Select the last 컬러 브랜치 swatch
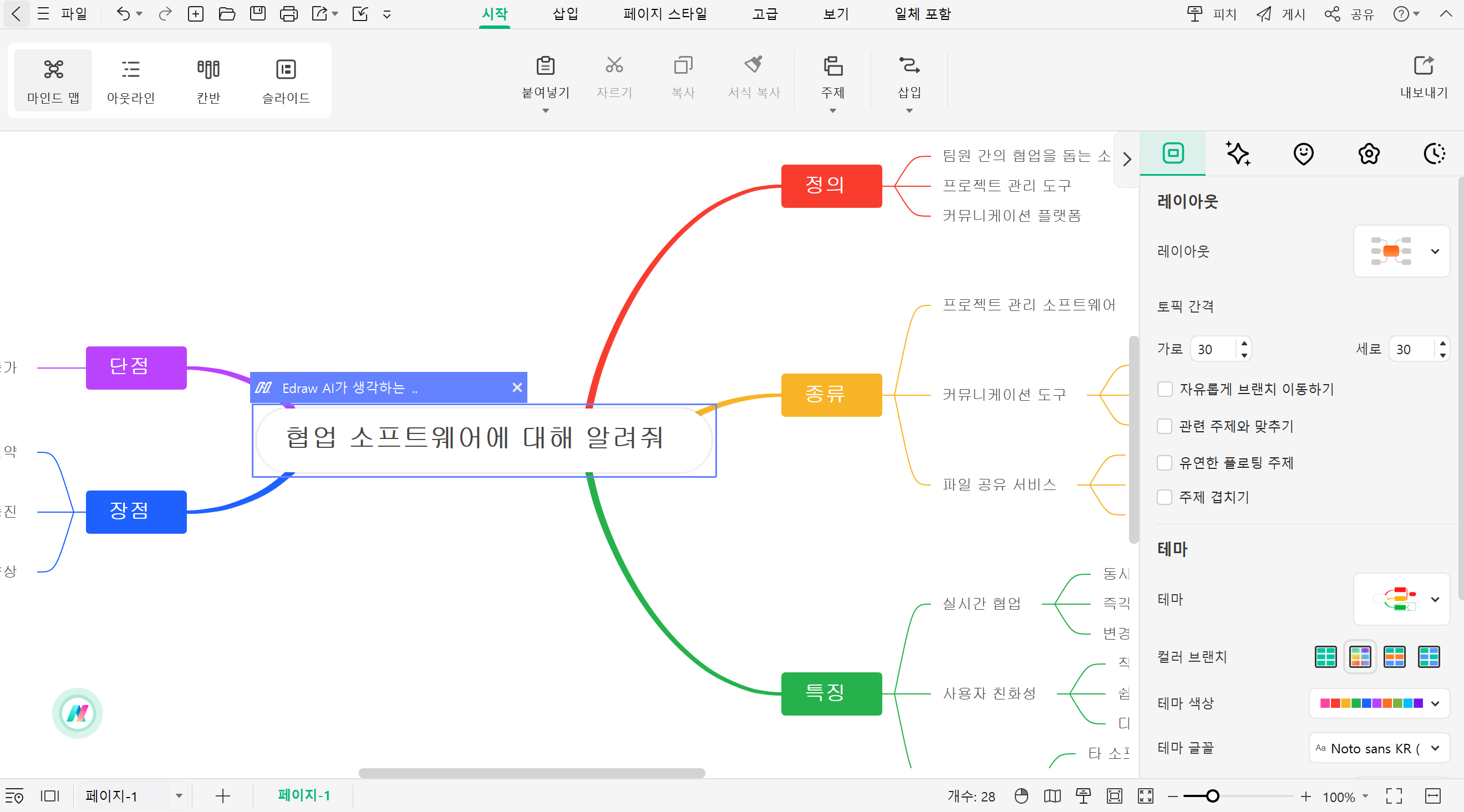This screenshot has height=812, width=1464. tap(1429, 657)
